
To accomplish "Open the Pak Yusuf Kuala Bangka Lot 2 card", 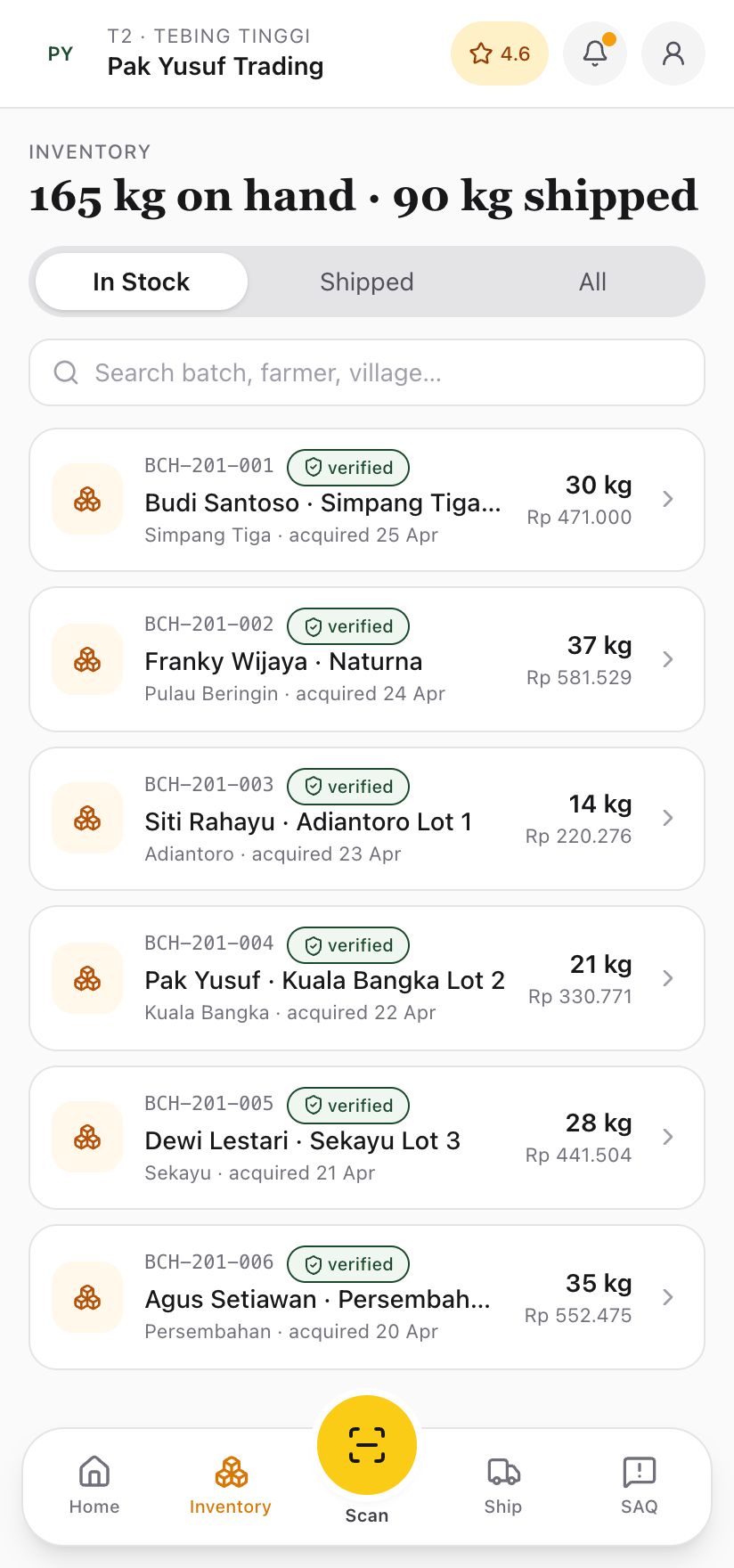I will coord(324,980).
